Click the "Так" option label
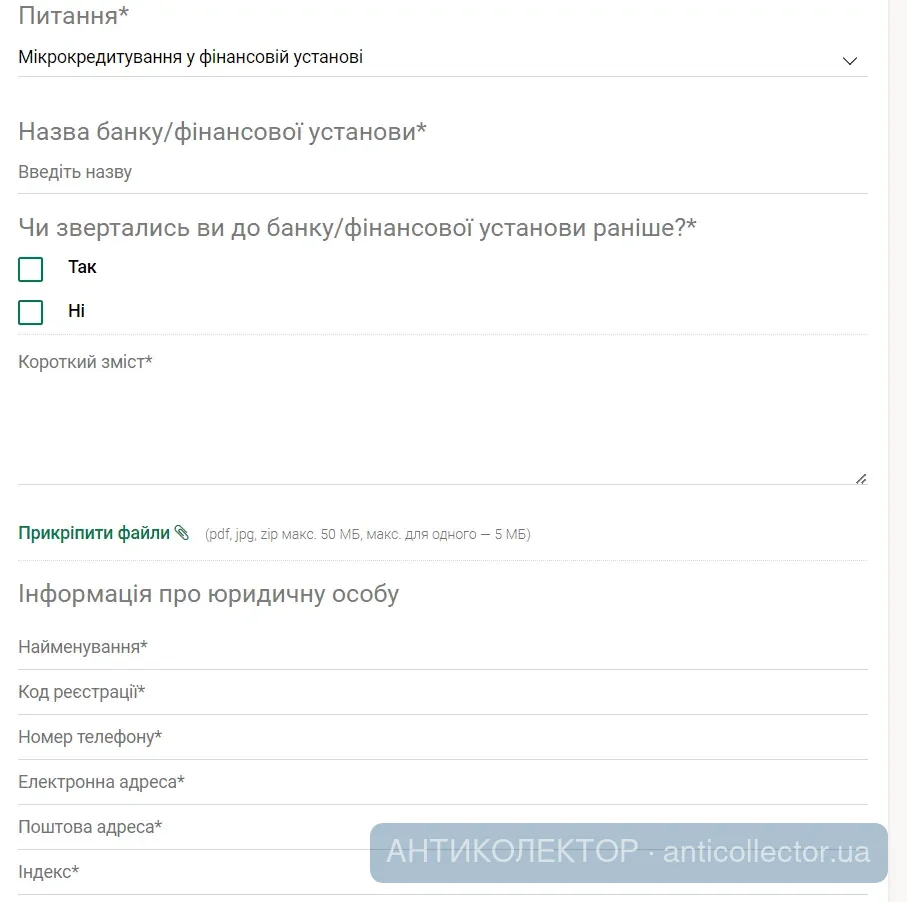 pyautogui.click(x=82, y=267)
